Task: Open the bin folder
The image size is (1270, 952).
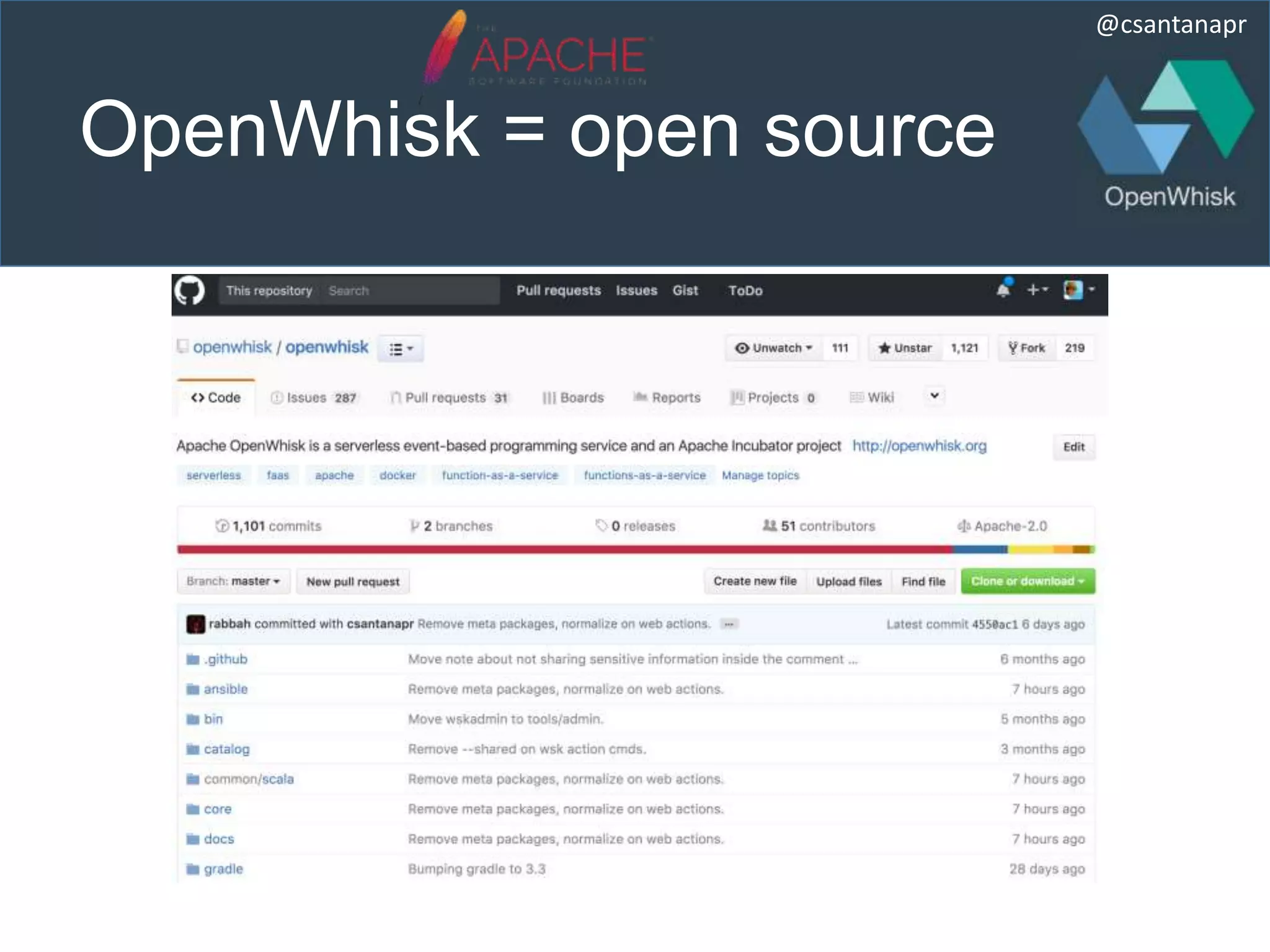Action: point(213,719)
